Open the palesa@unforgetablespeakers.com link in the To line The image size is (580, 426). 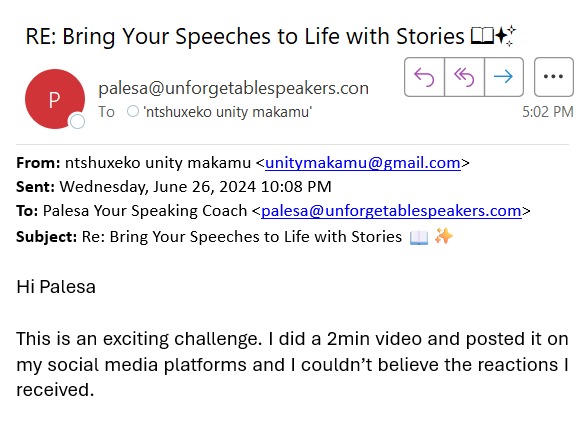[391, 211]
